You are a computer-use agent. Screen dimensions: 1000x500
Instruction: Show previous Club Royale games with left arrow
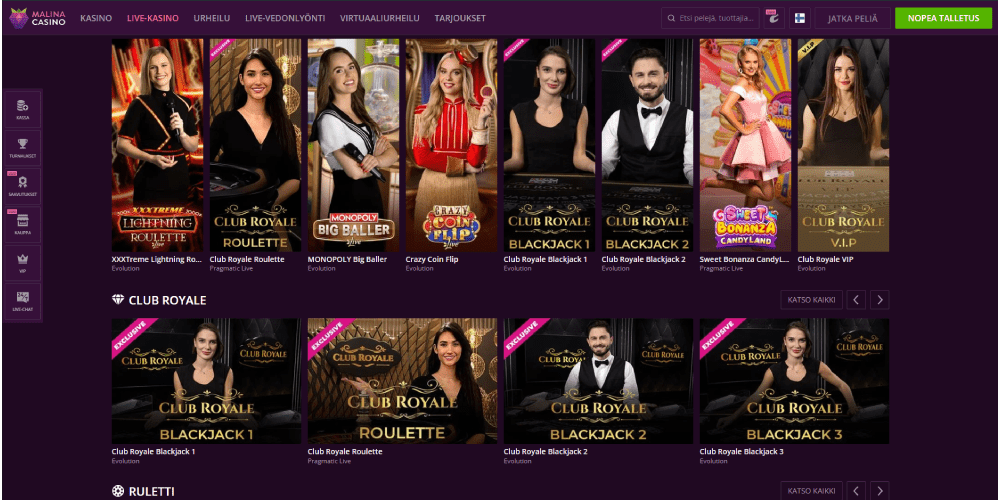[x=857, y=300]
